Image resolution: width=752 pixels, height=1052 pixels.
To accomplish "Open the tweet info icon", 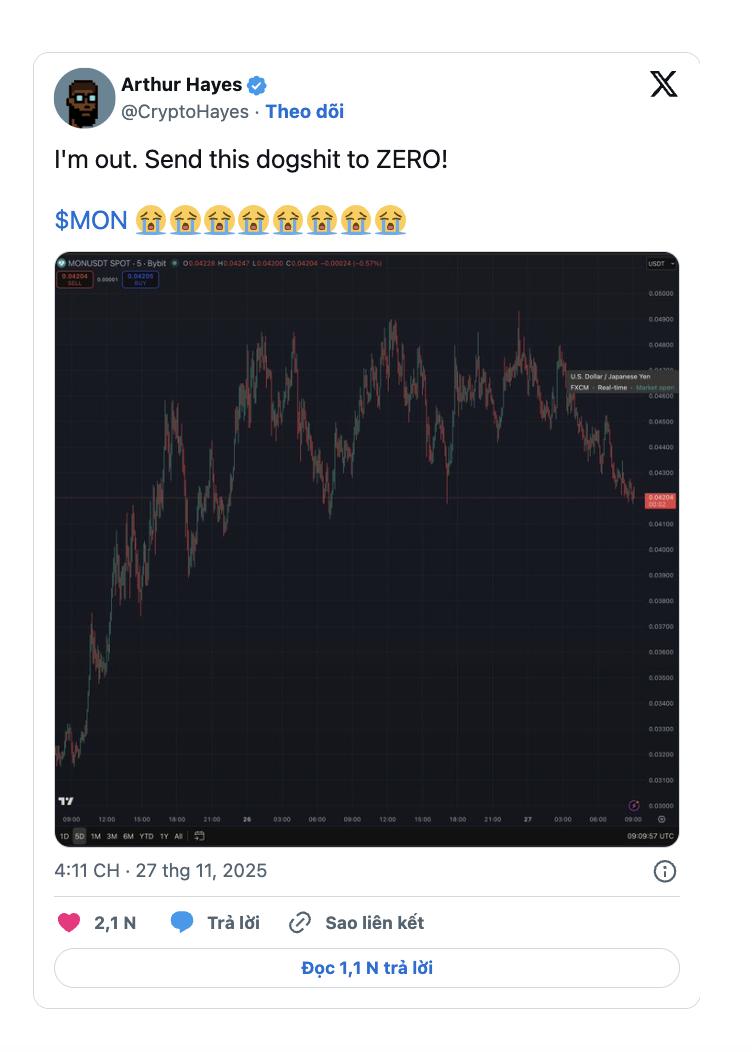I will point(664,871).
